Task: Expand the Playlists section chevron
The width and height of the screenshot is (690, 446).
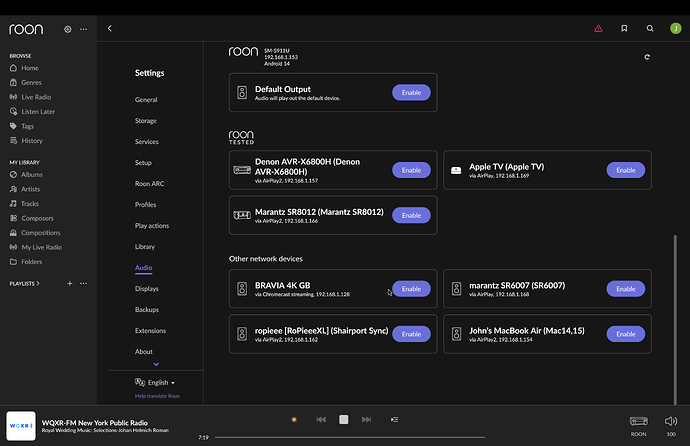Action: [38, 283]
